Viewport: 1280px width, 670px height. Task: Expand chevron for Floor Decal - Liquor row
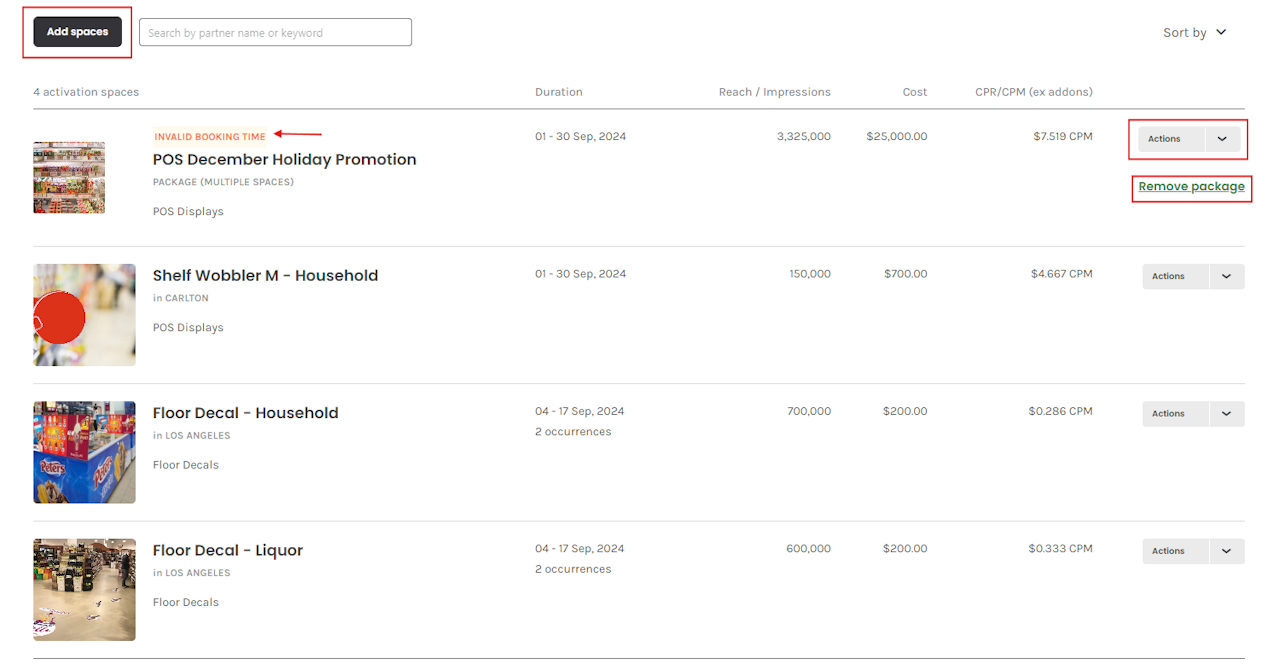(x=1226, y=551)
